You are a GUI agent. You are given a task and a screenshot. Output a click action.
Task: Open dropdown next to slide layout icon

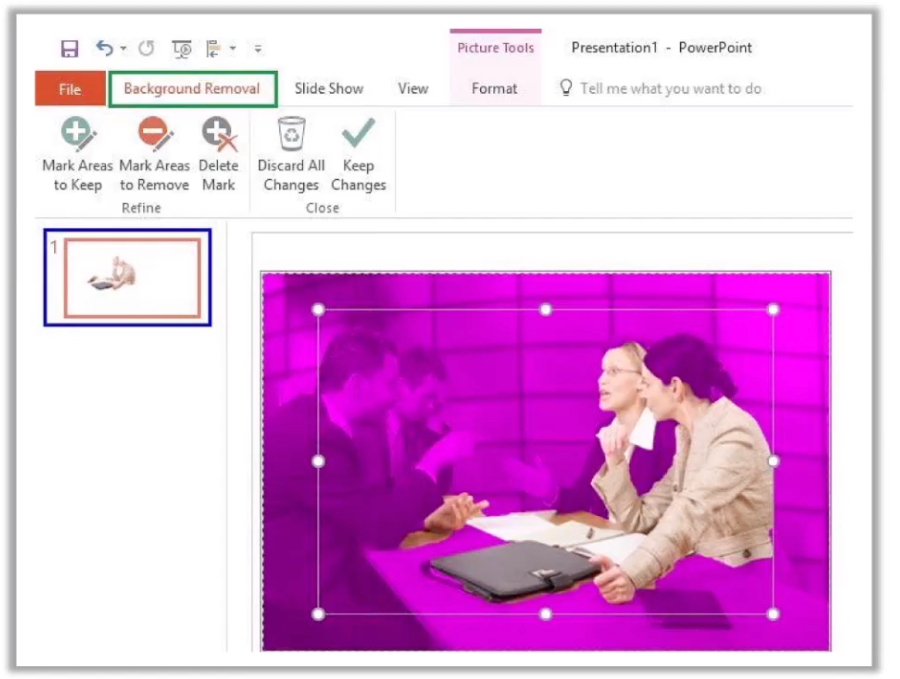[x=233, y=48]
